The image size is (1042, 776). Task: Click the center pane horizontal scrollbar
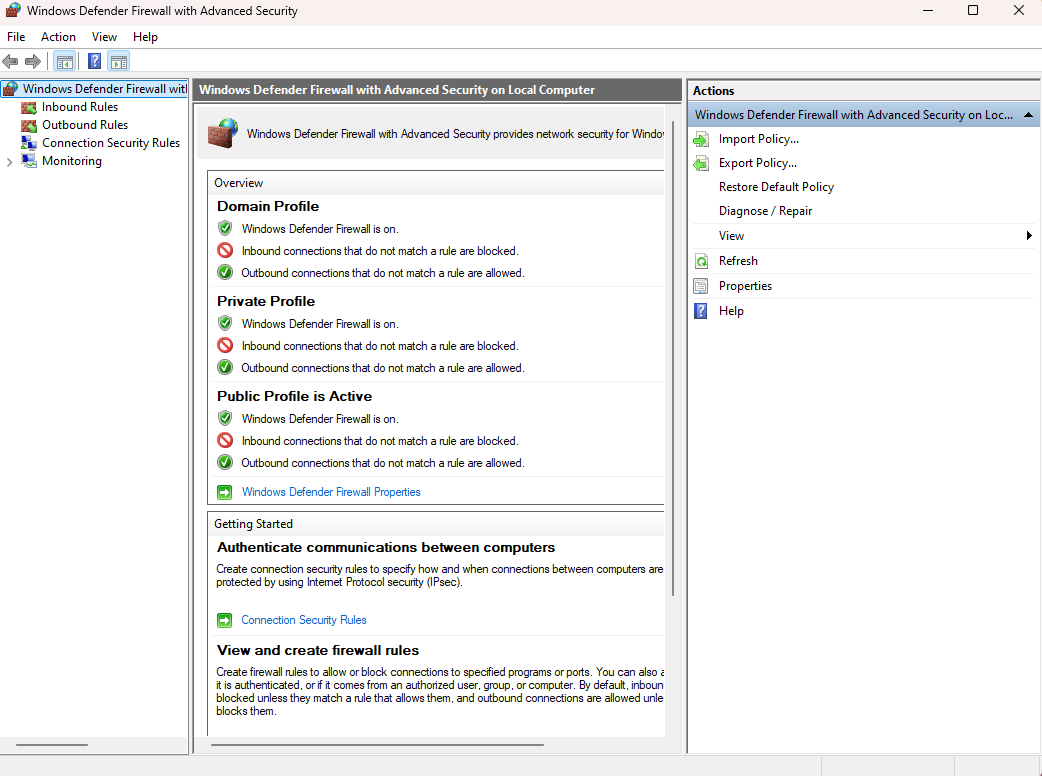377,745
